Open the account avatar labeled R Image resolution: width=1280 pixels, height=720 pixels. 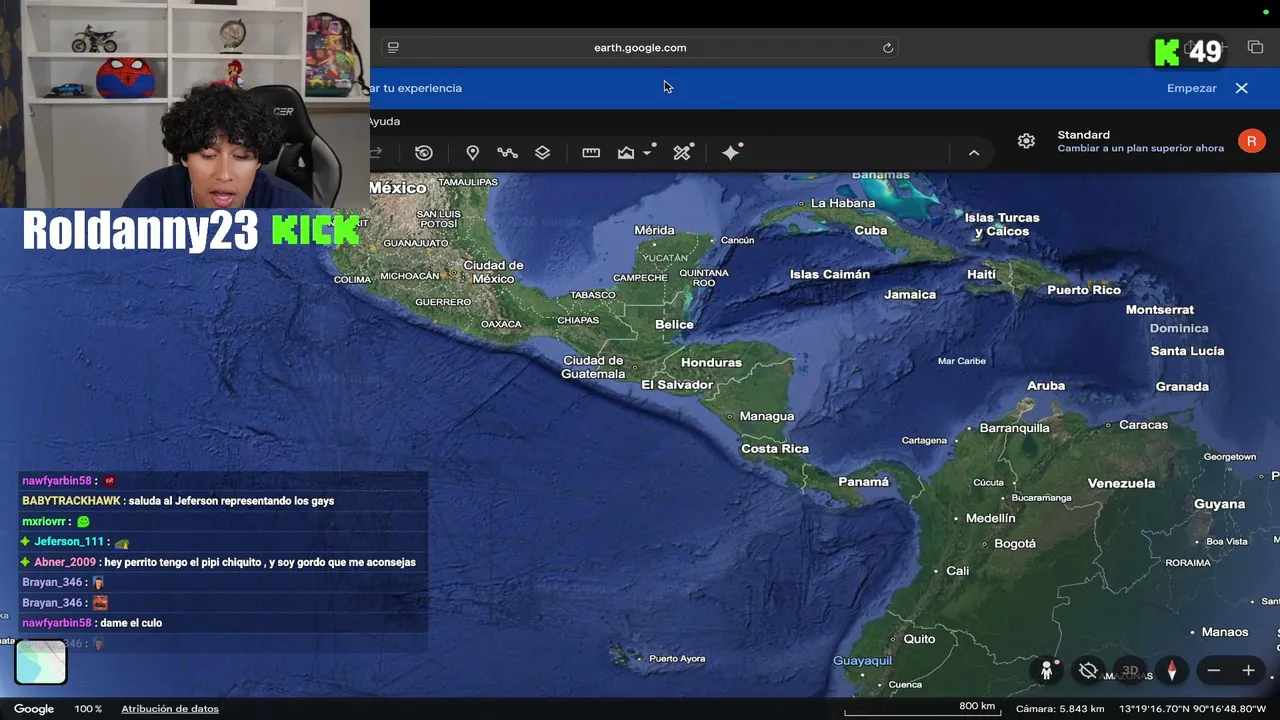(1251, 141)
